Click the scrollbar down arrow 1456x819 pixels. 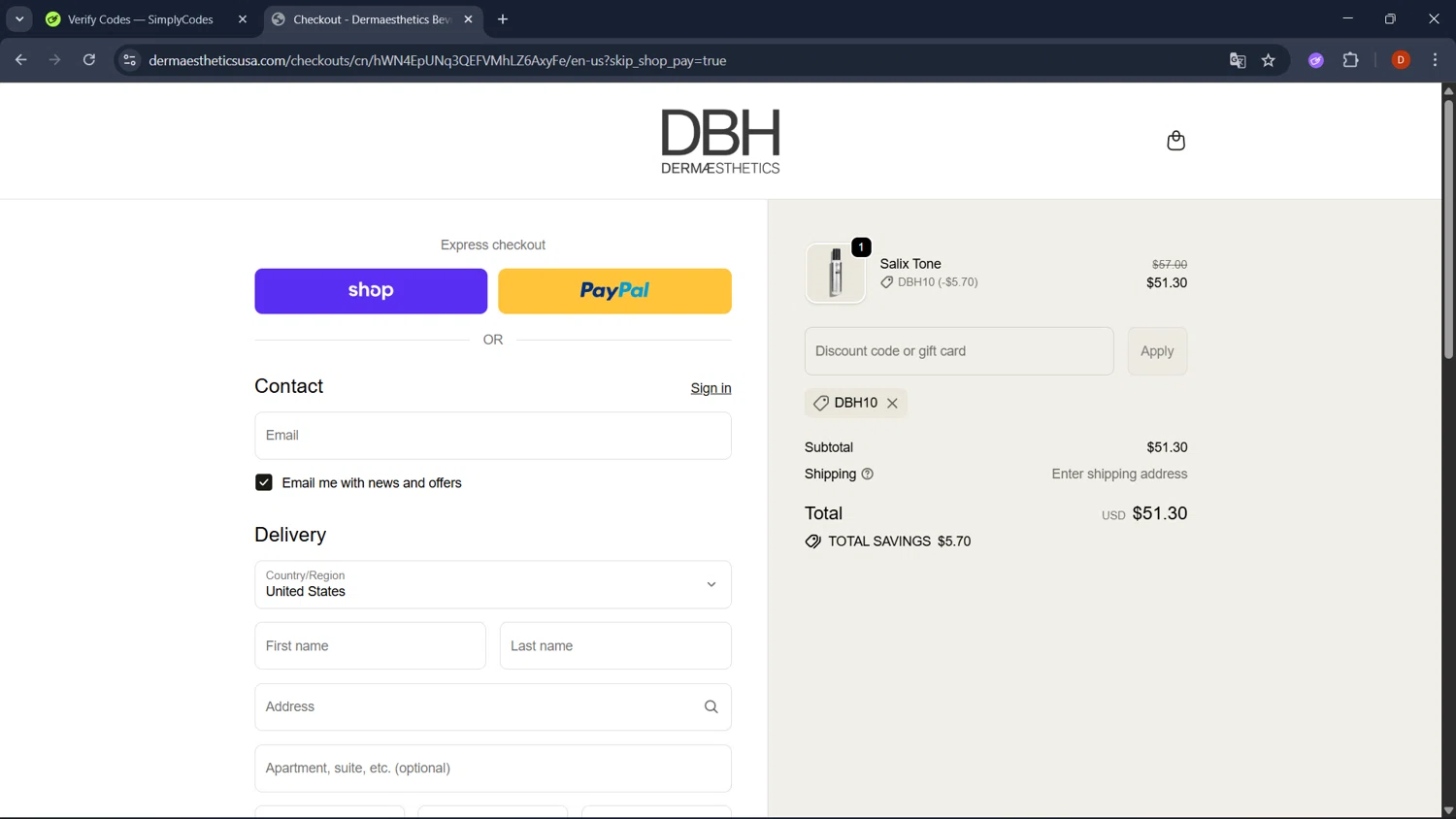1448,811
